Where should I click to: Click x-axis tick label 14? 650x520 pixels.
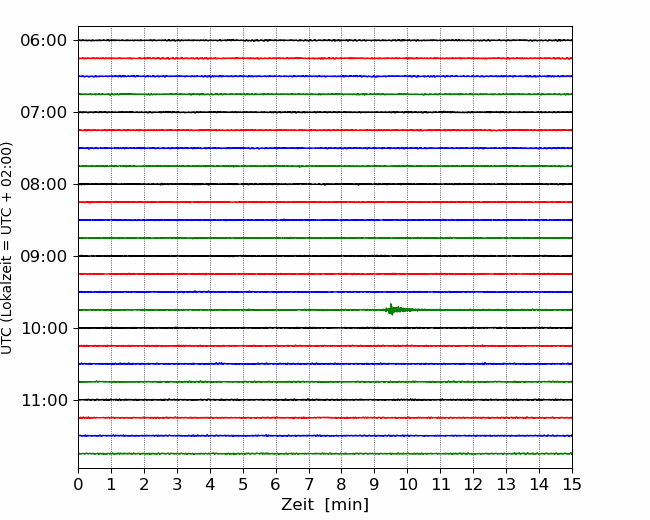pyautogui.click(x=539, y=484)
